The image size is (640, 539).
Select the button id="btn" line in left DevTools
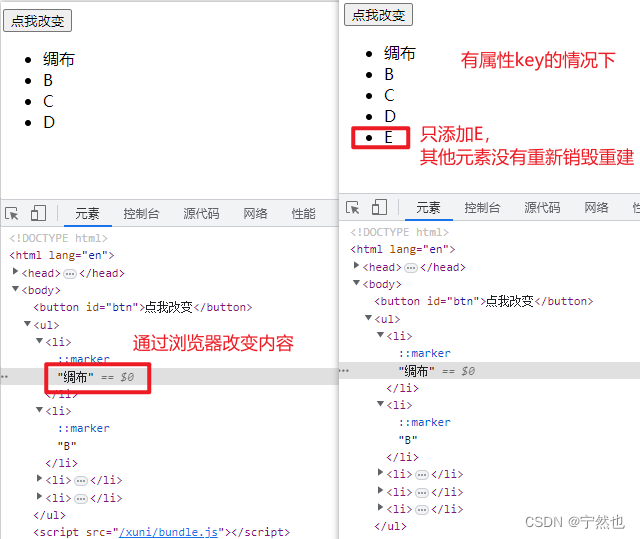[x=143, y=307]
